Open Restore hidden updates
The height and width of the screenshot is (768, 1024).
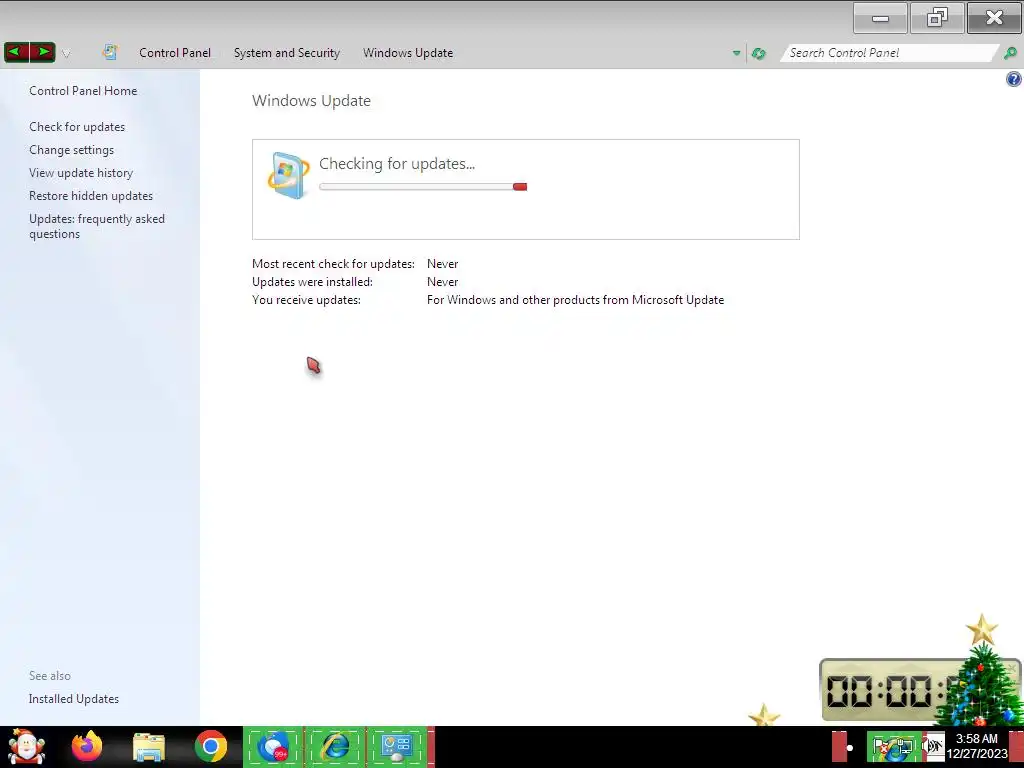pyautogui.click(x=91, y=196)
